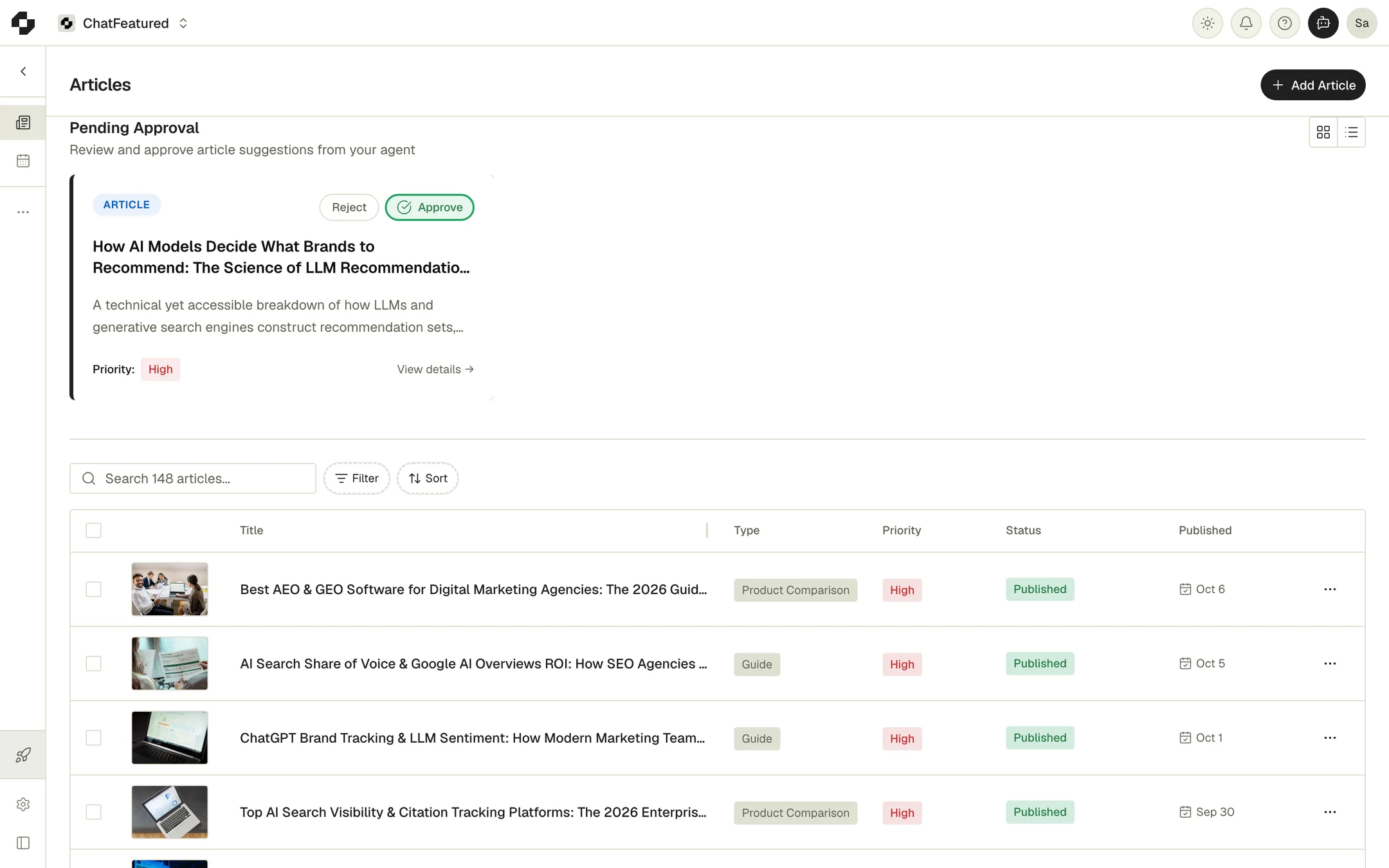Check the AI Search Share of Voice row
This screenshot has width=1389, height=868.
[93, 664]
